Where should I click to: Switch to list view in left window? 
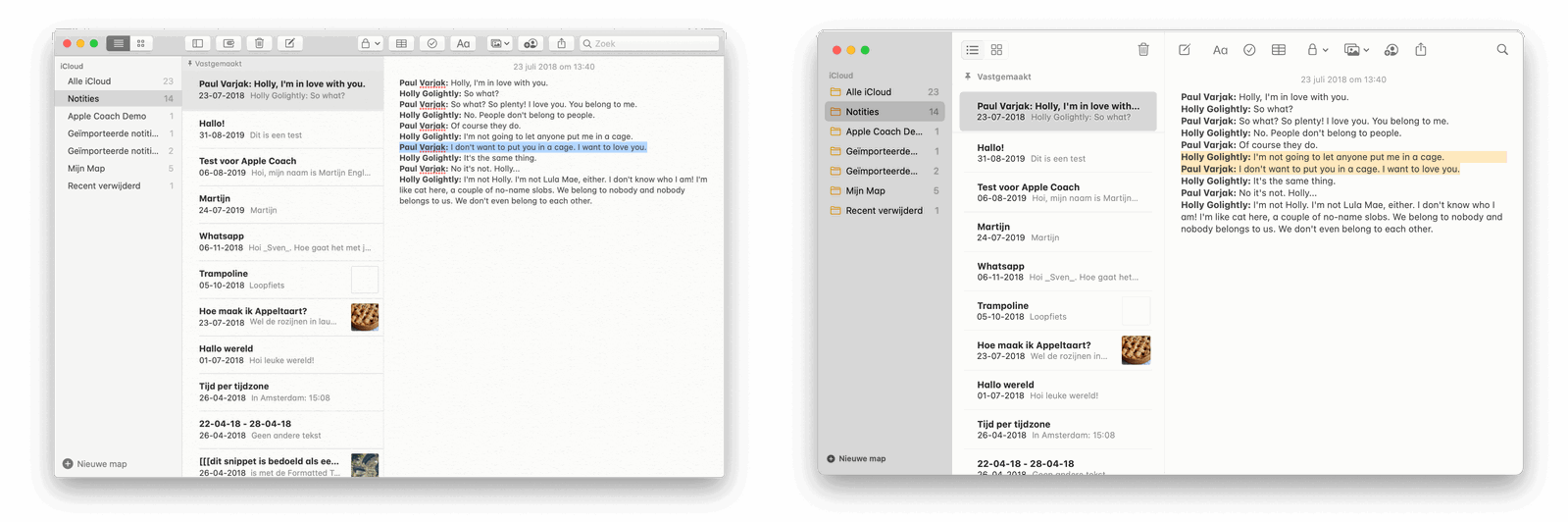(x=119, y=43)
